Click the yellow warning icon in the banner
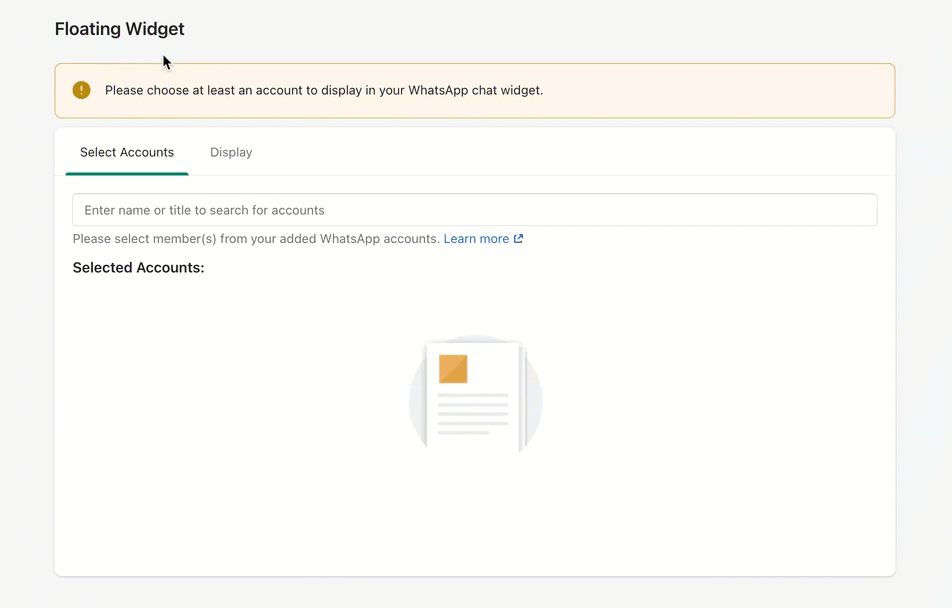Image resolution: width=952 pixels, height=608 pixels. pyautogui.click(x=82, y=90)
